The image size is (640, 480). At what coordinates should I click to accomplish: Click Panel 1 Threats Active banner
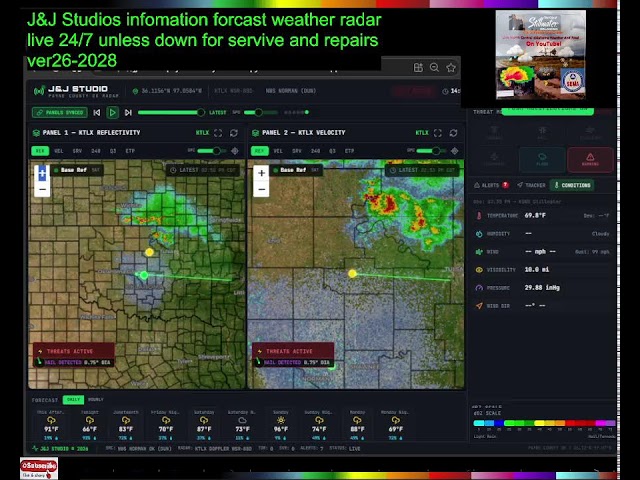pos(73,355)
